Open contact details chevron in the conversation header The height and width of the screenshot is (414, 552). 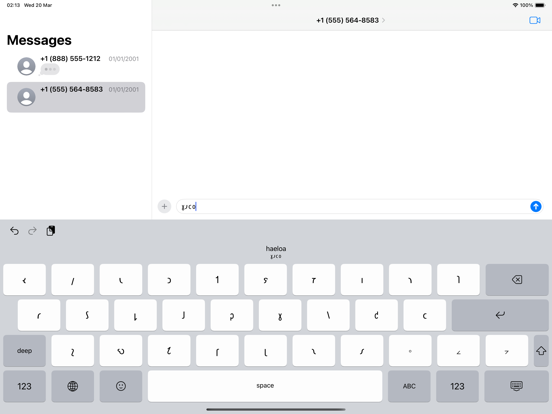383,20
